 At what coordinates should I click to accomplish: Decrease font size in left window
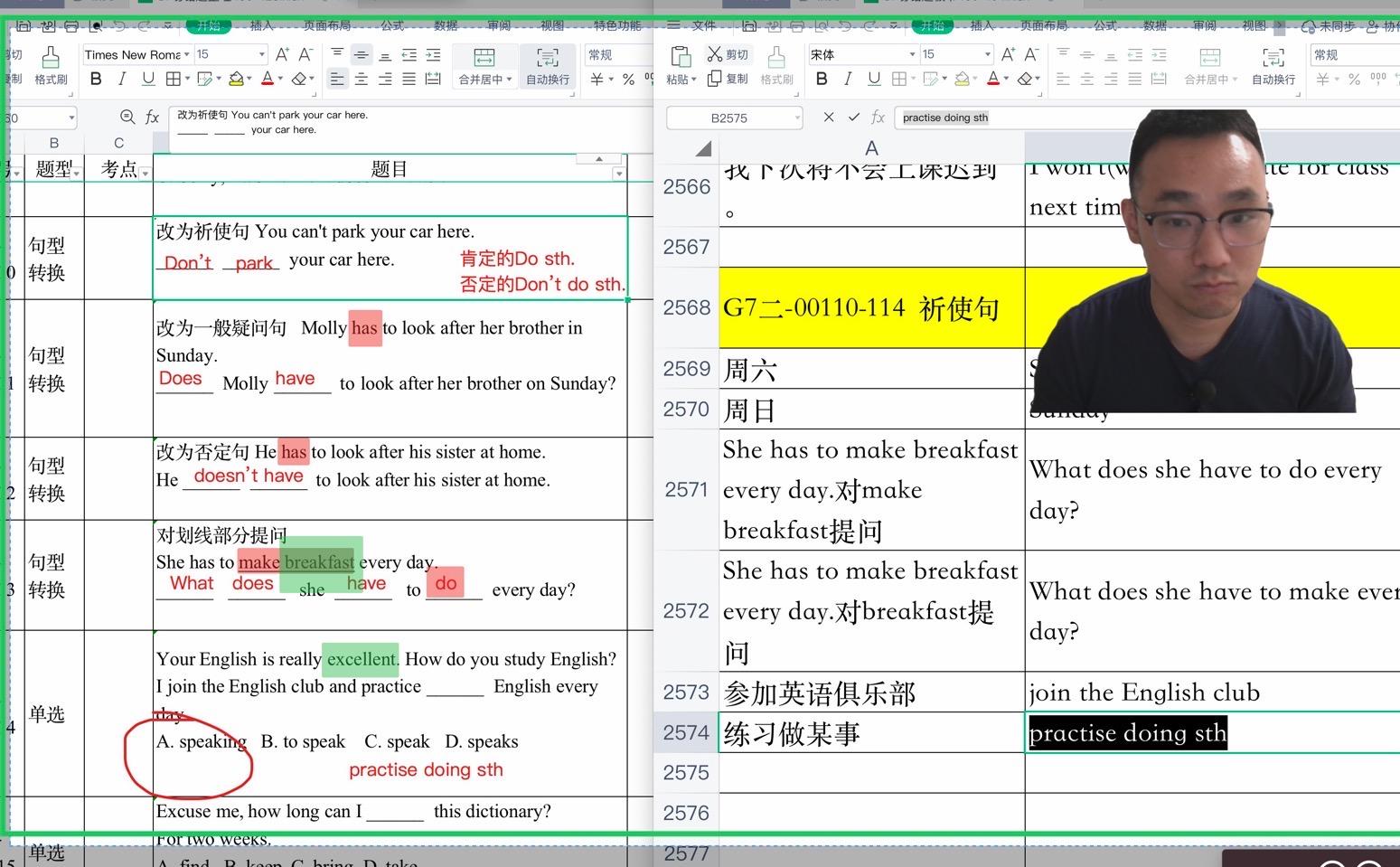[305, 54]
